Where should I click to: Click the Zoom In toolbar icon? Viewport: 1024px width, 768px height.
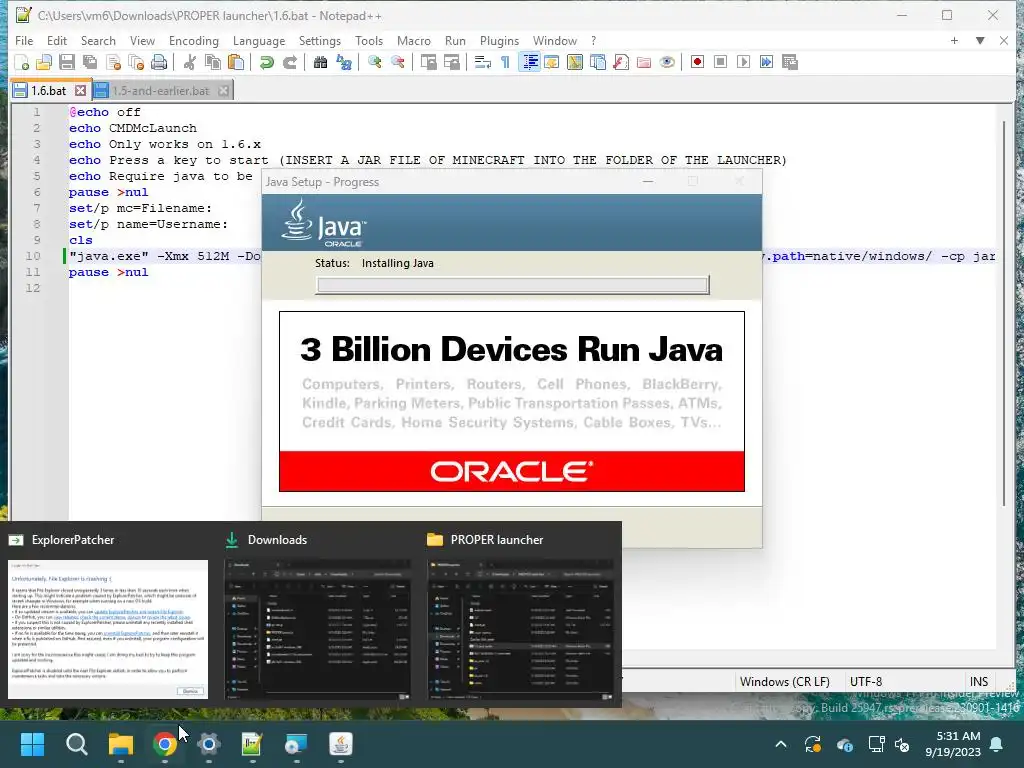click(x=374, y=63)
